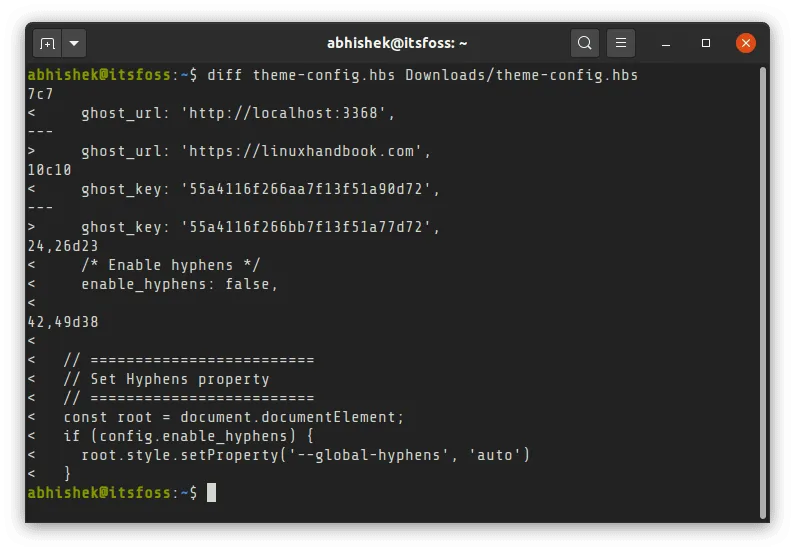Click the vertical scrollbar of the terminal
The height and width of the screenshot is (551, 795).
[763, 290]
